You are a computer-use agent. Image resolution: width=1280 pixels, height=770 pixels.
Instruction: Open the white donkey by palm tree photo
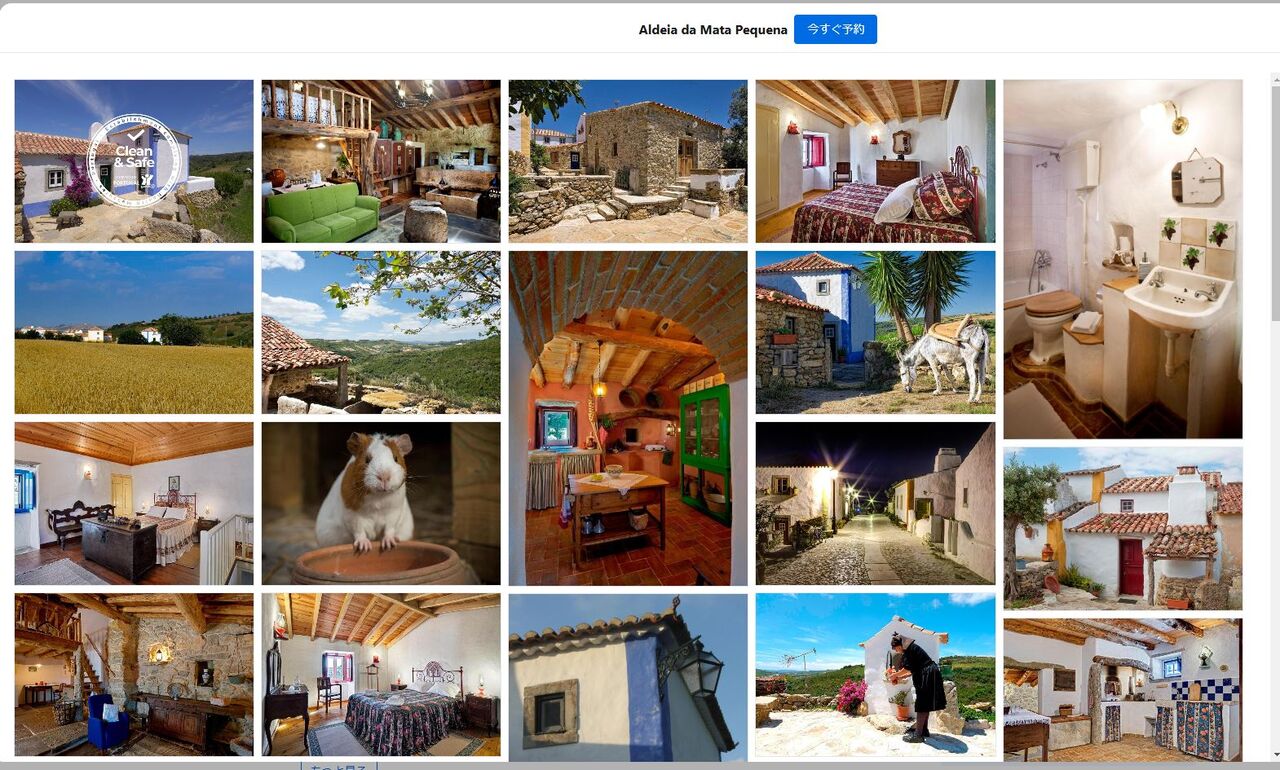tap(876, 332)
